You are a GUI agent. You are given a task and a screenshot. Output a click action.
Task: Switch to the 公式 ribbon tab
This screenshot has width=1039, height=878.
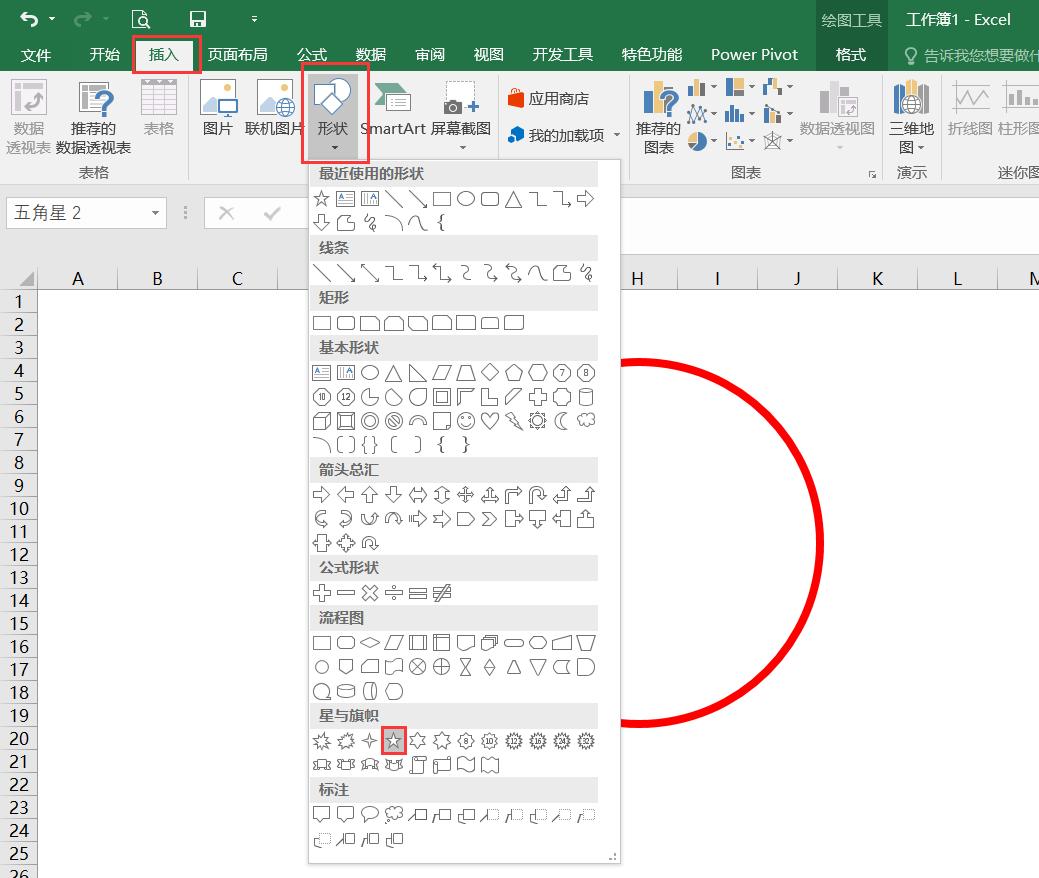pos(312,55)
